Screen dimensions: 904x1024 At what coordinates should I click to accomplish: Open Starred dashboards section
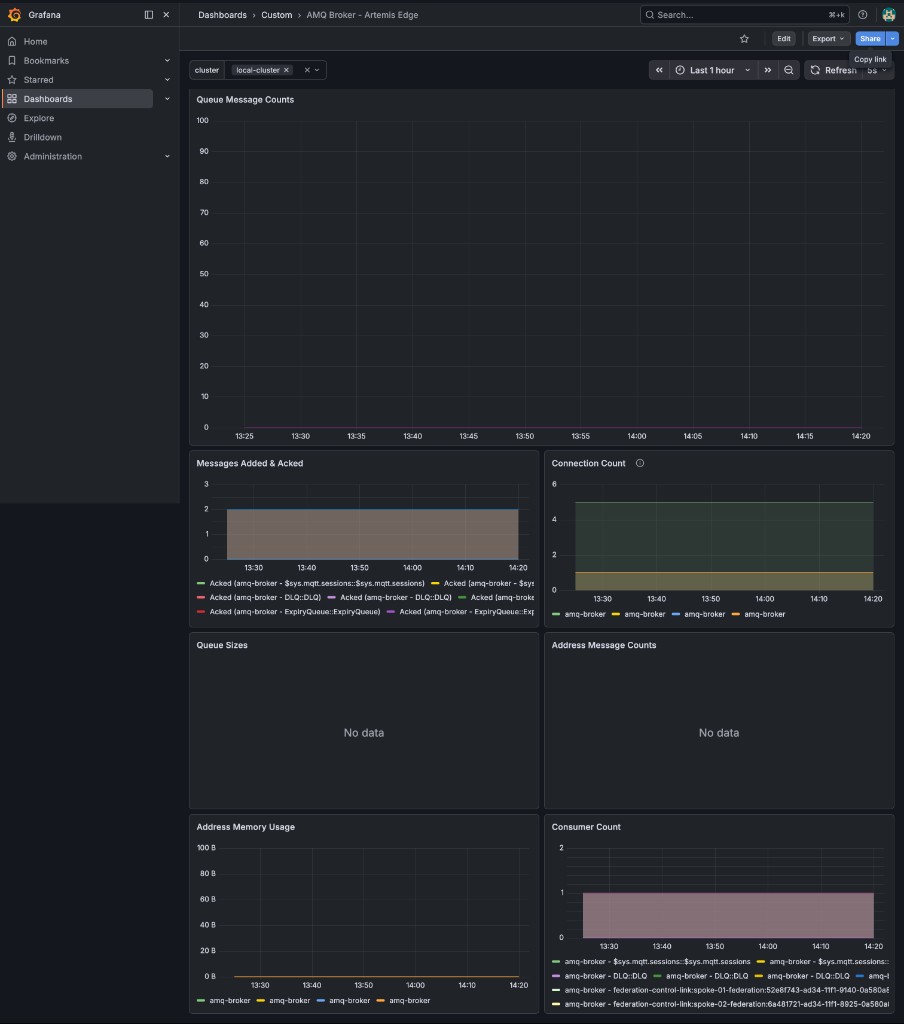click(39, 80)
